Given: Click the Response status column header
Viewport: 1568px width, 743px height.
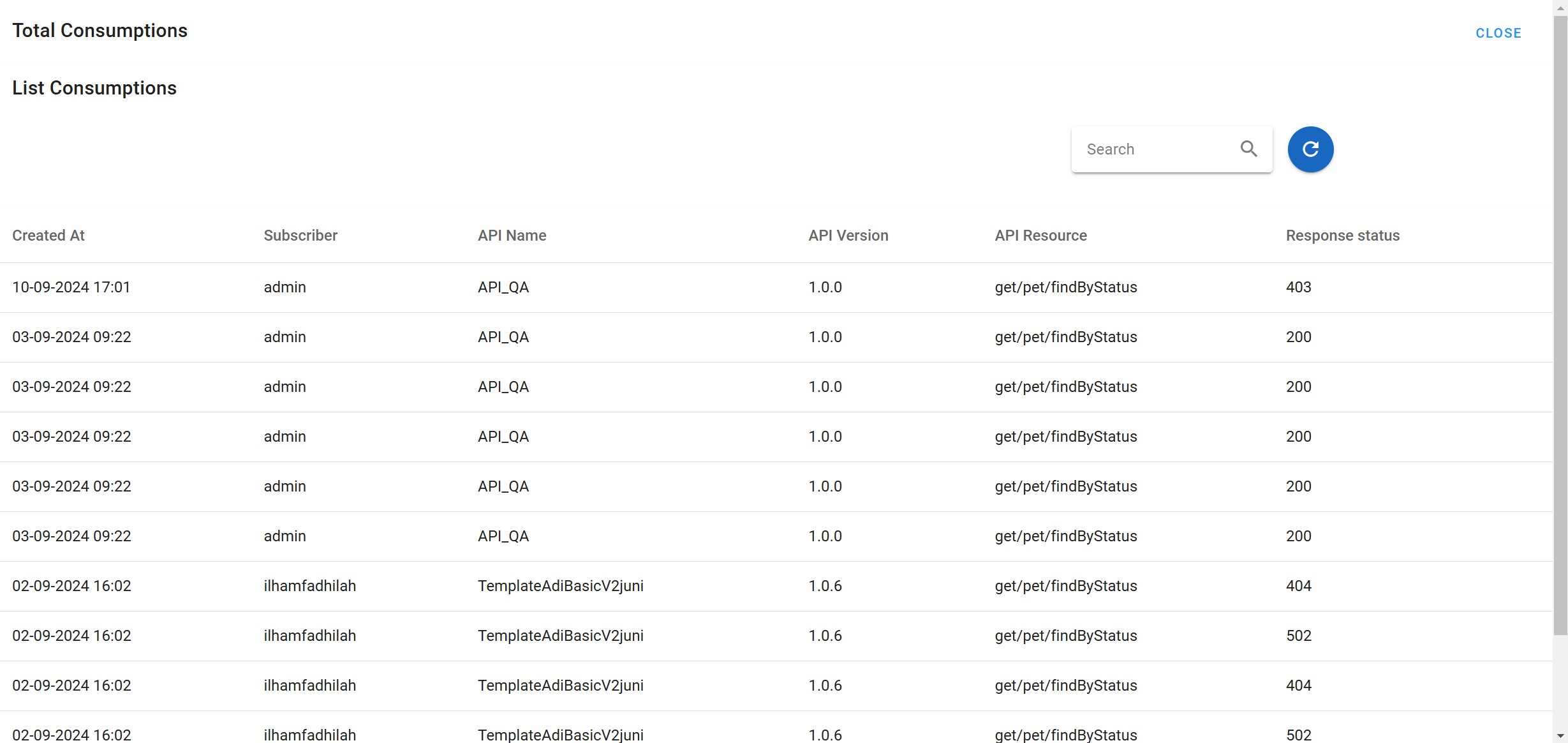Looking at the screenshot, I should (1342, 236).
